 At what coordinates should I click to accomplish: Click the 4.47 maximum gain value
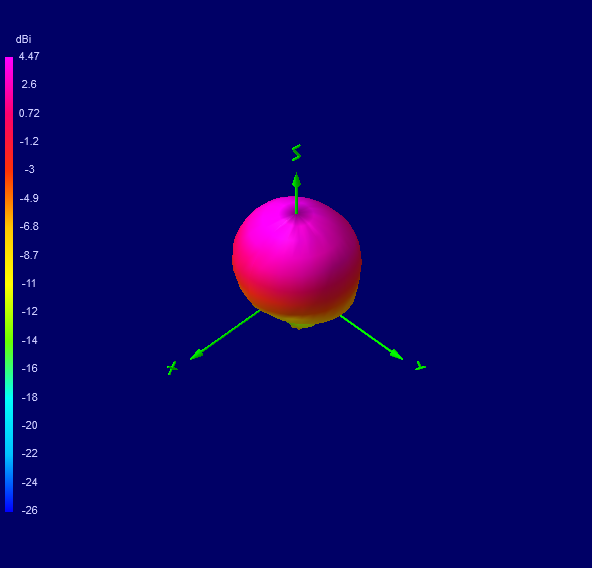(29, 56)
